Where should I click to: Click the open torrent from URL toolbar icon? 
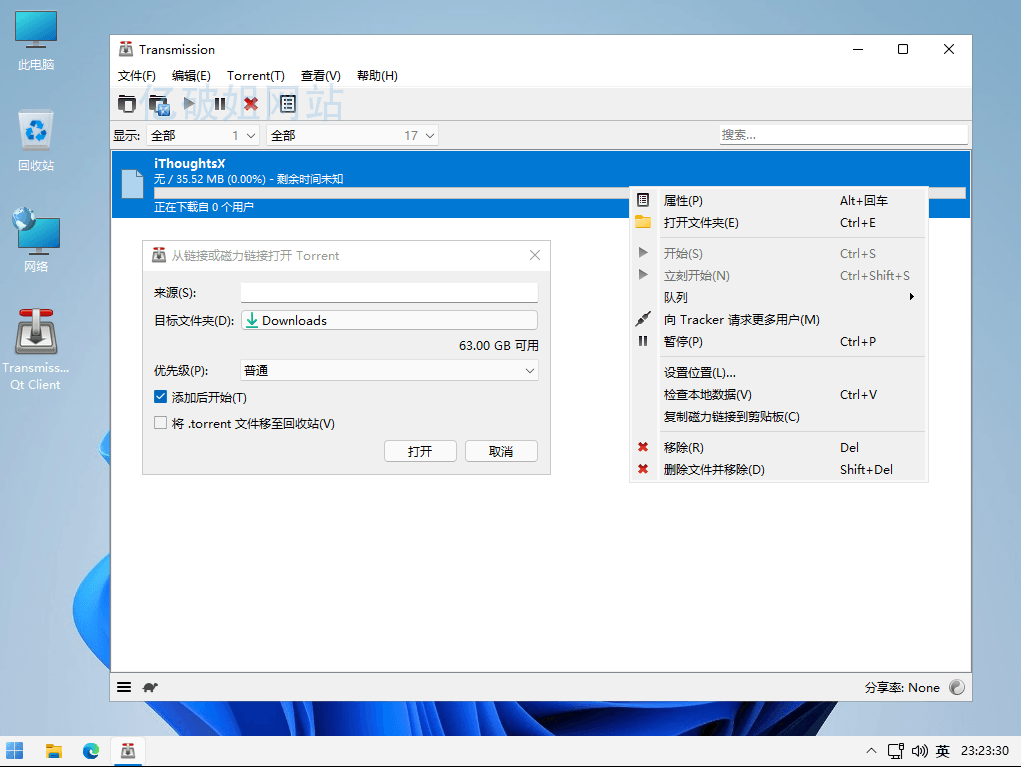tap(158, 103)
